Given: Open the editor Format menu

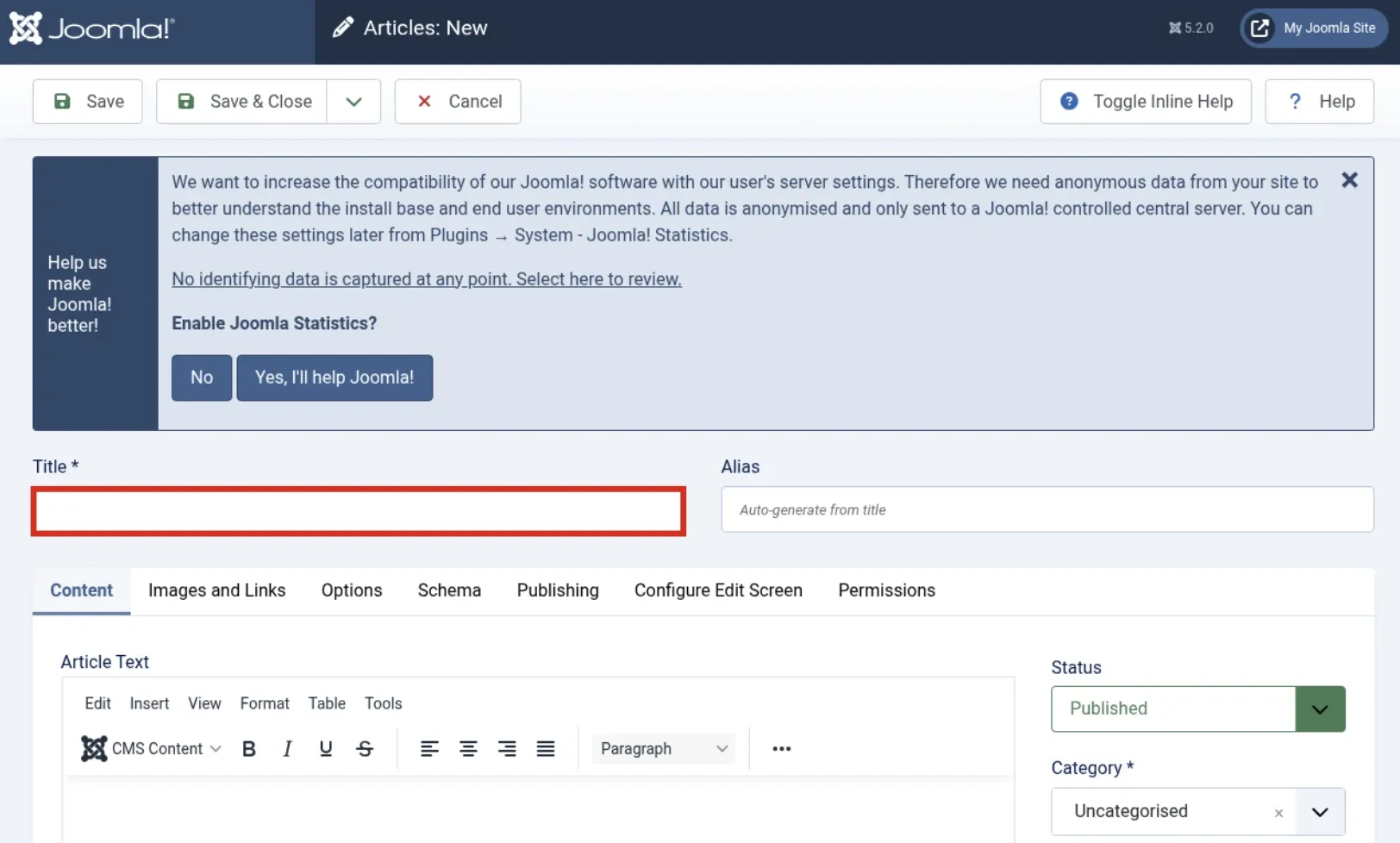Looking at the screenshot, I should point(265,703).
